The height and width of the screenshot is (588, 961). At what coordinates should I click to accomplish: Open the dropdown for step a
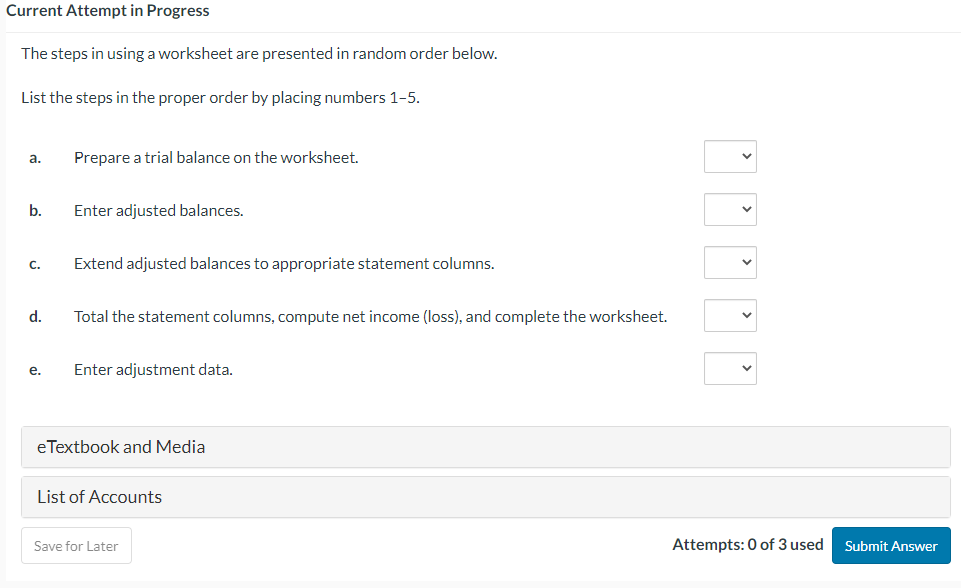click(729, 156)
